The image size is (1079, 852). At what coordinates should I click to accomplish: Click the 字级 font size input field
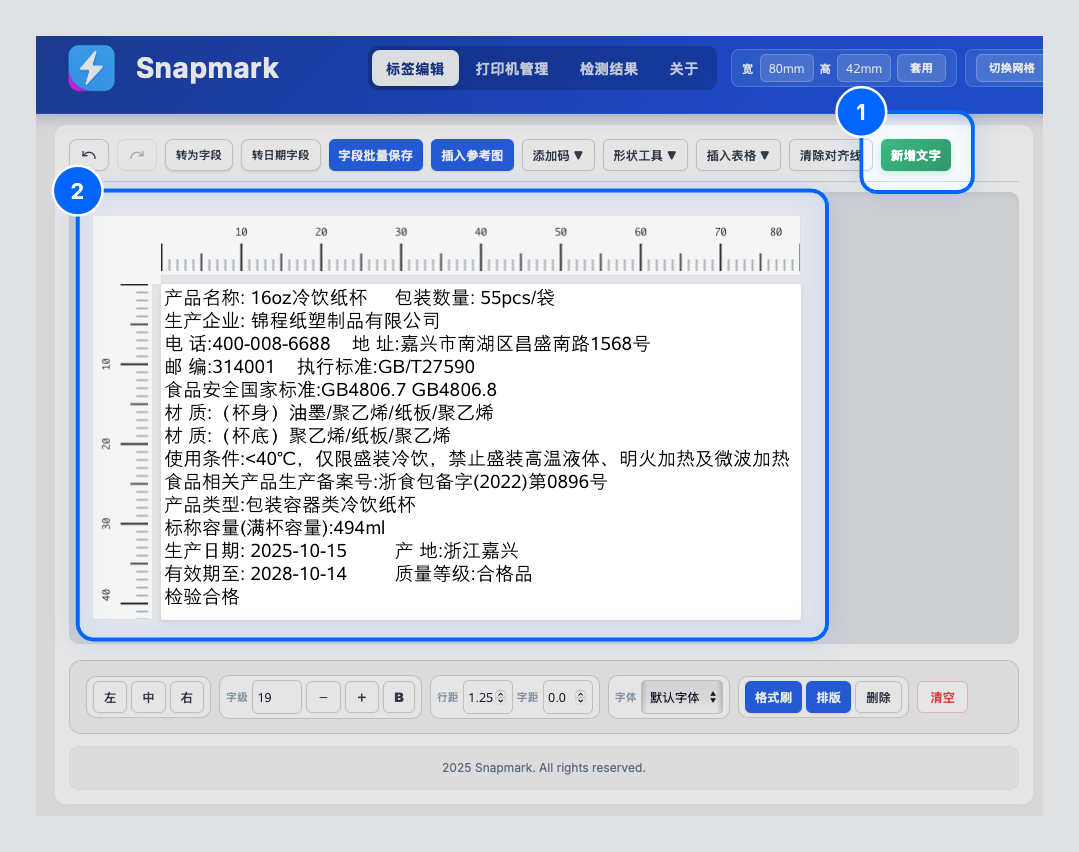click(276, 697)
